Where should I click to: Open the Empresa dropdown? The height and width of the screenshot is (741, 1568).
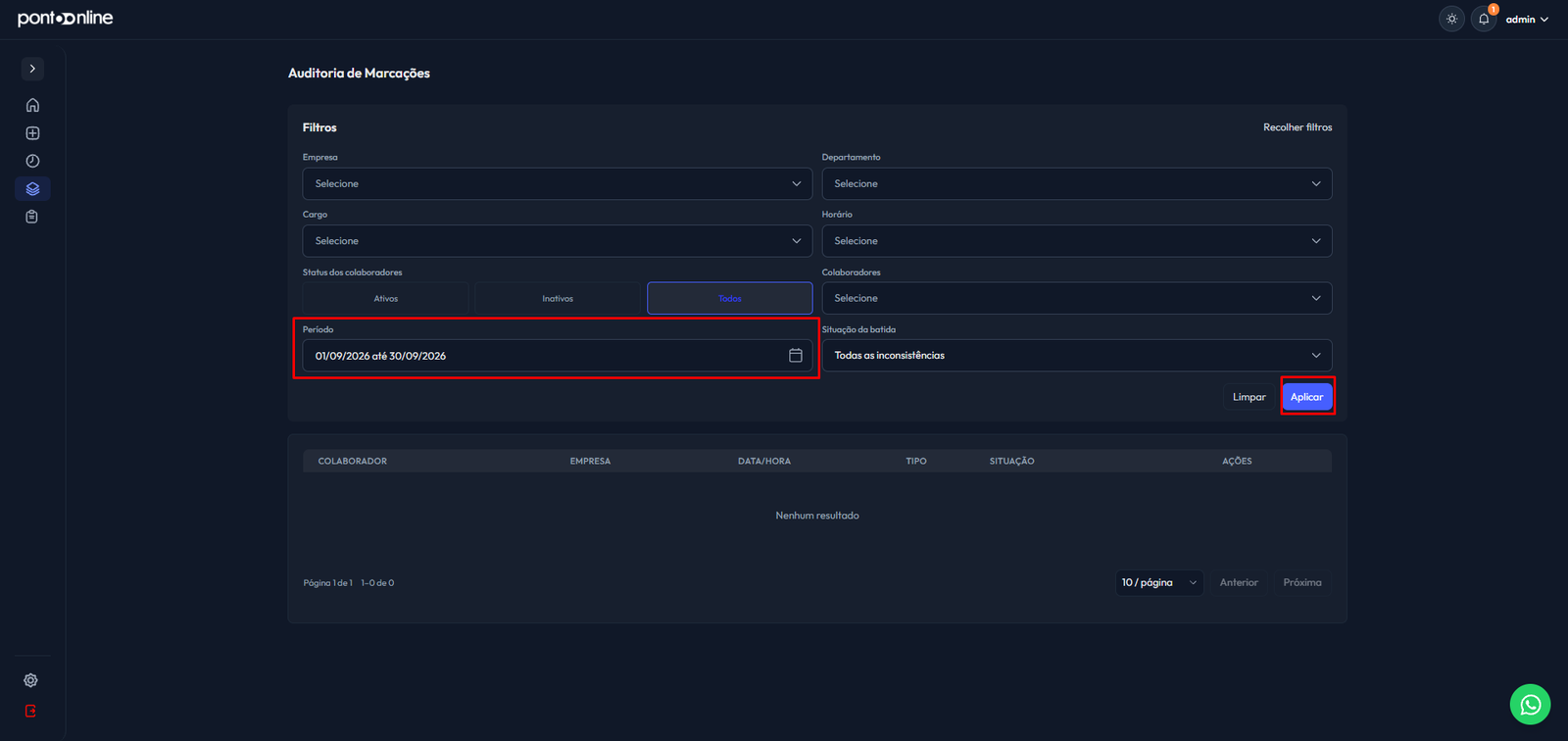[558, 184]
